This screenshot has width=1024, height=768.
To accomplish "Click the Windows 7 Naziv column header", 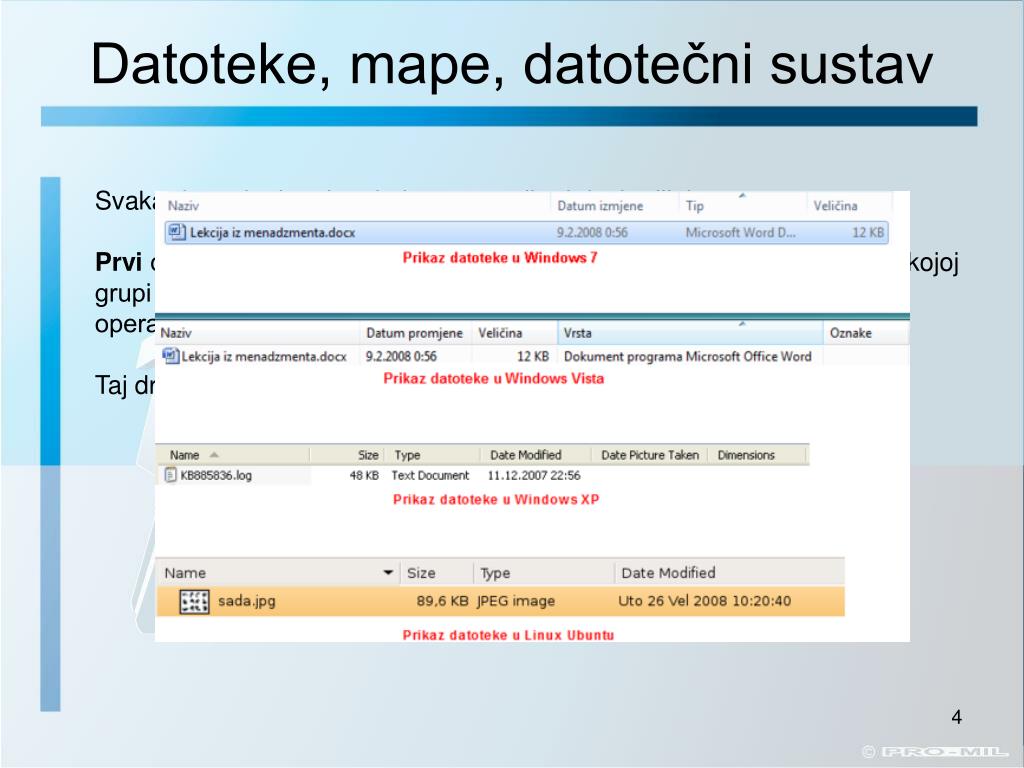I will 183,206.
